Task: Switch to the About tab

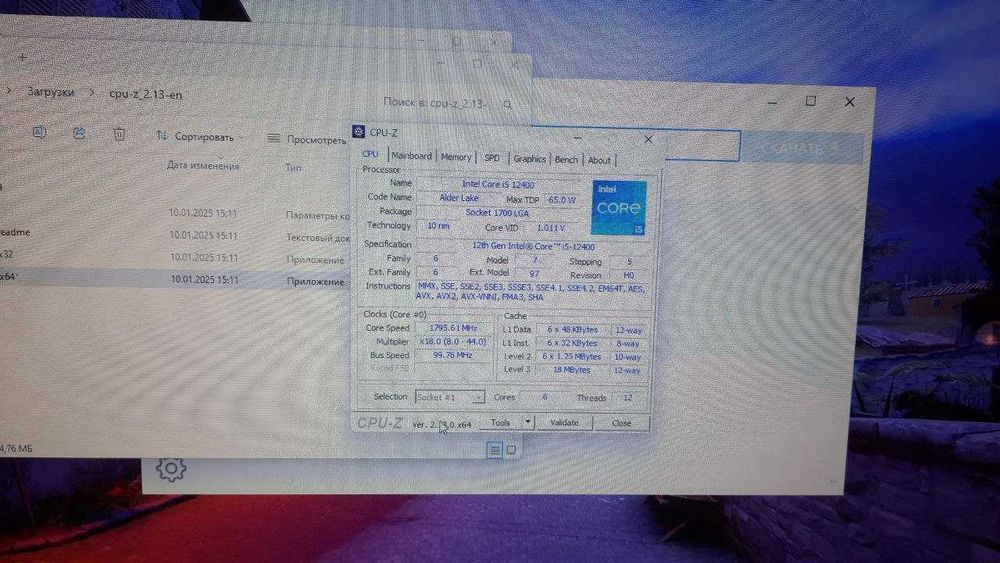Action: [x=599, y=161]
